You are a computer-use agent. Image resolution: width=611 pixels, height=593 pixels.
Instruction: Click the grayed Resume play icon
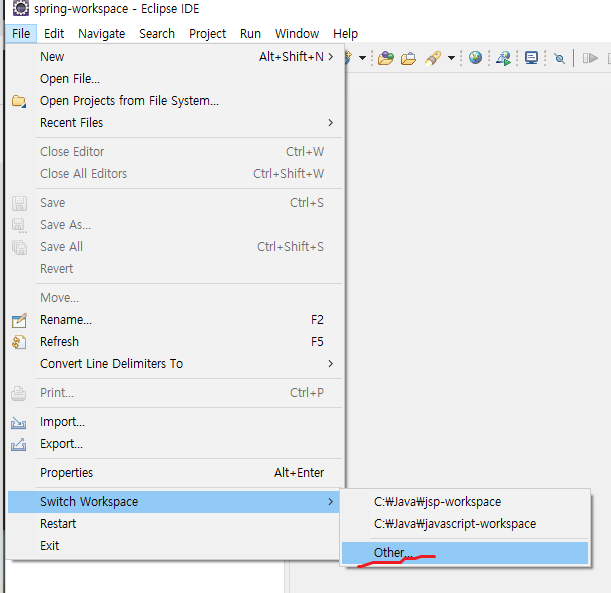tap(590, 58)
